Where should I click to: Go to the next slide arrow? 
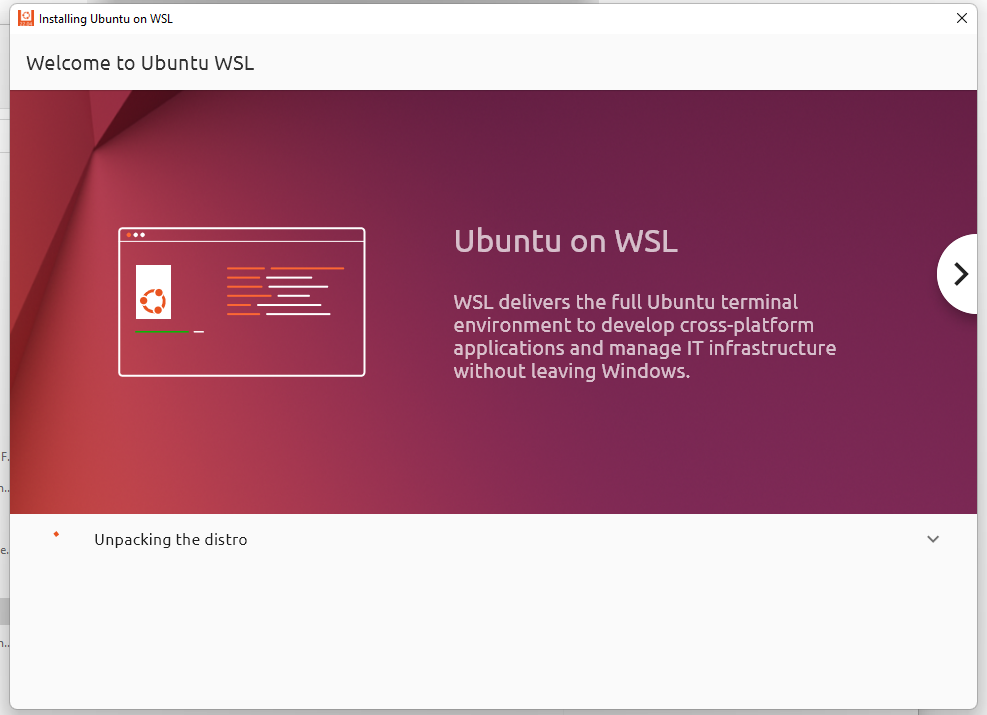tap(960, 274)
